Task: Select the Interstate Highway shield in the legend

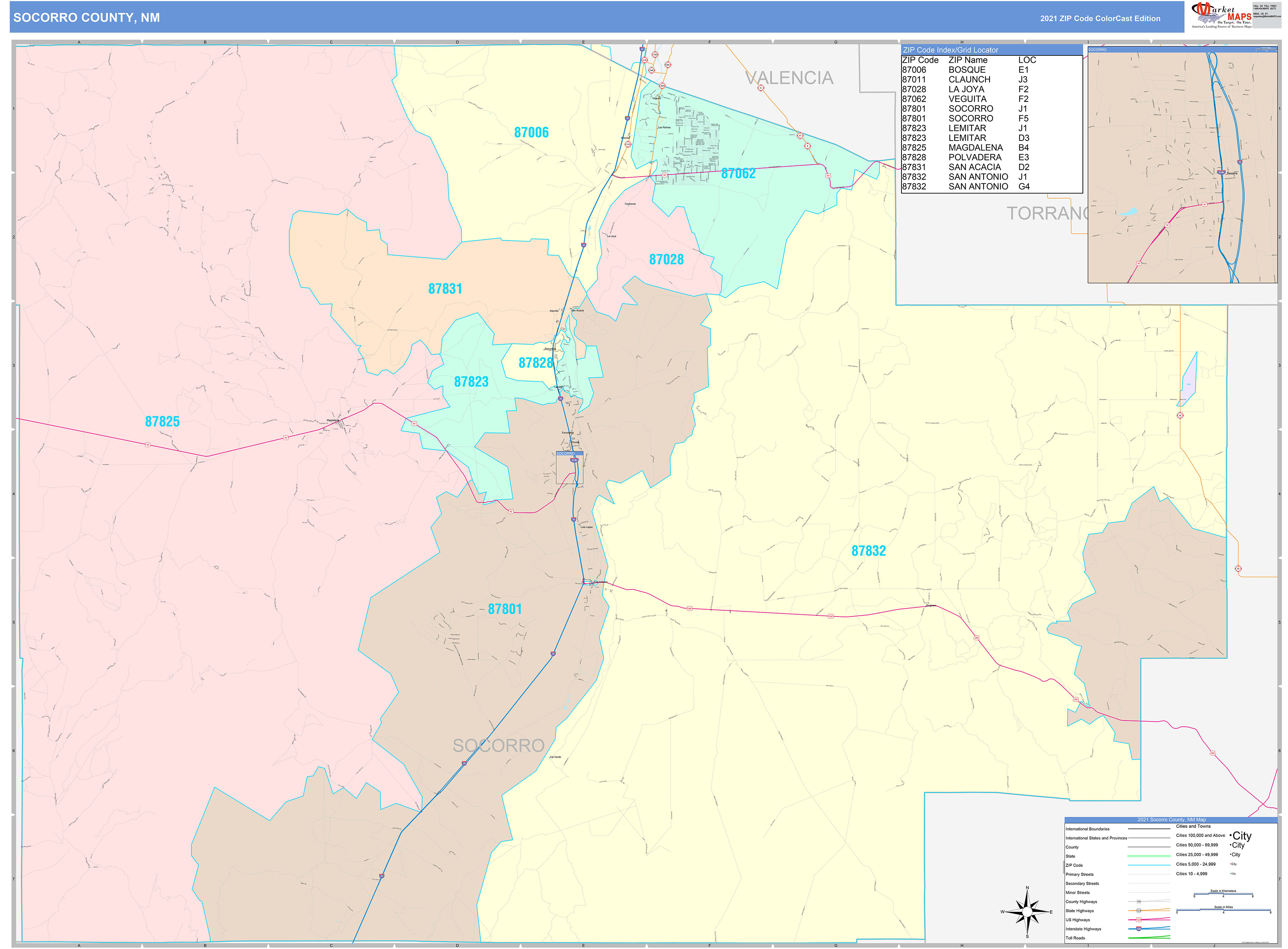Action: click(x=1139, y=929)
